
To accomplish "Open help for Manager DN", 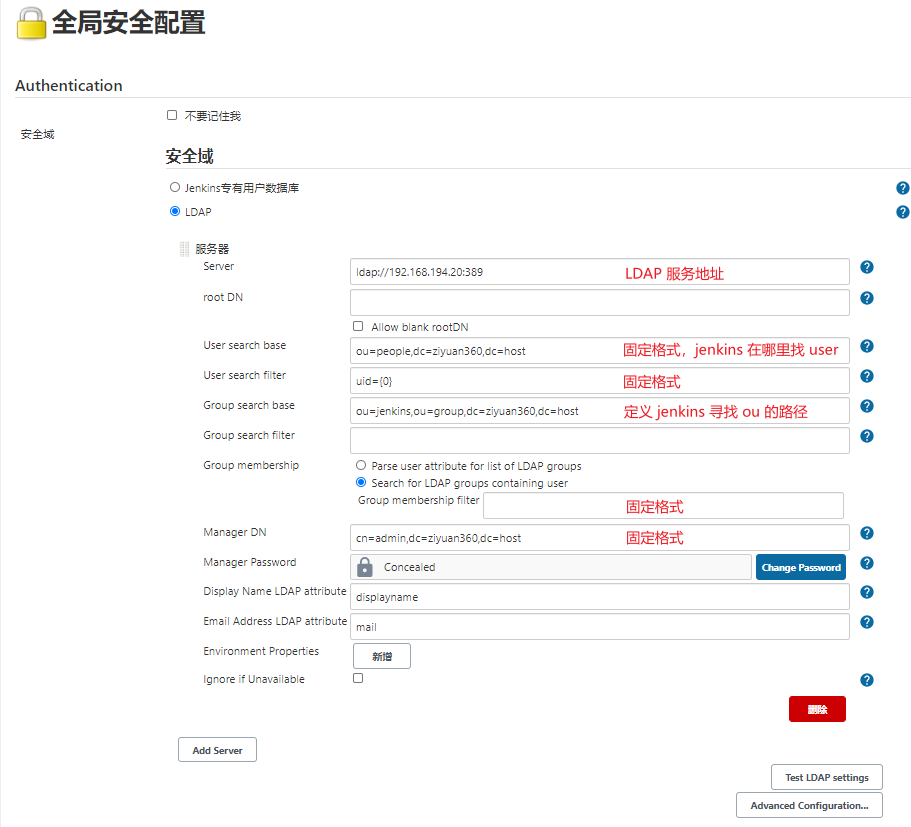I will [x=866, y=532].
